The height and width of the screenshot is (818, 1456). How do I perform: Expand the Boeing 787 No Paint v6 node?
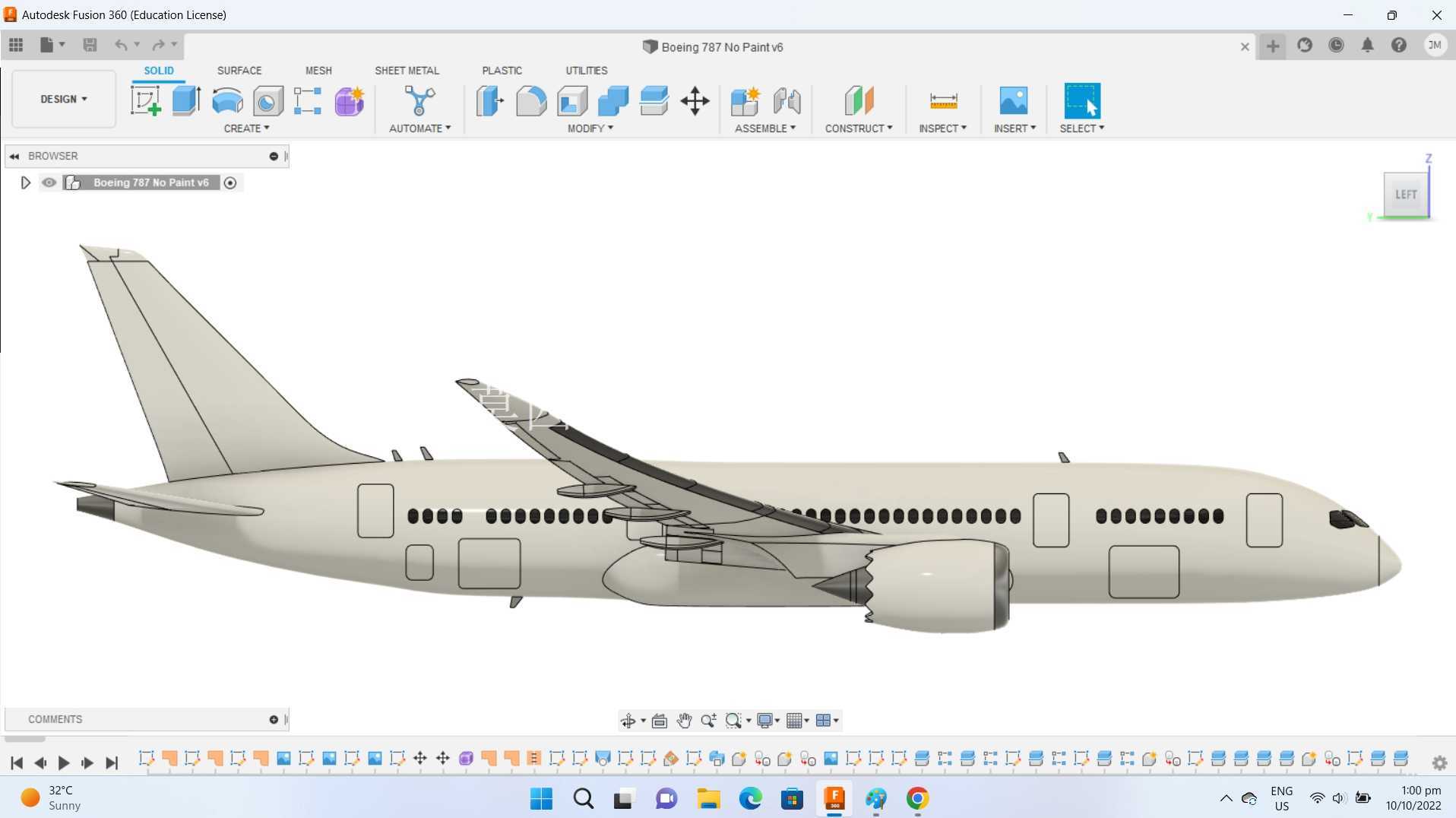coord(25,182)
